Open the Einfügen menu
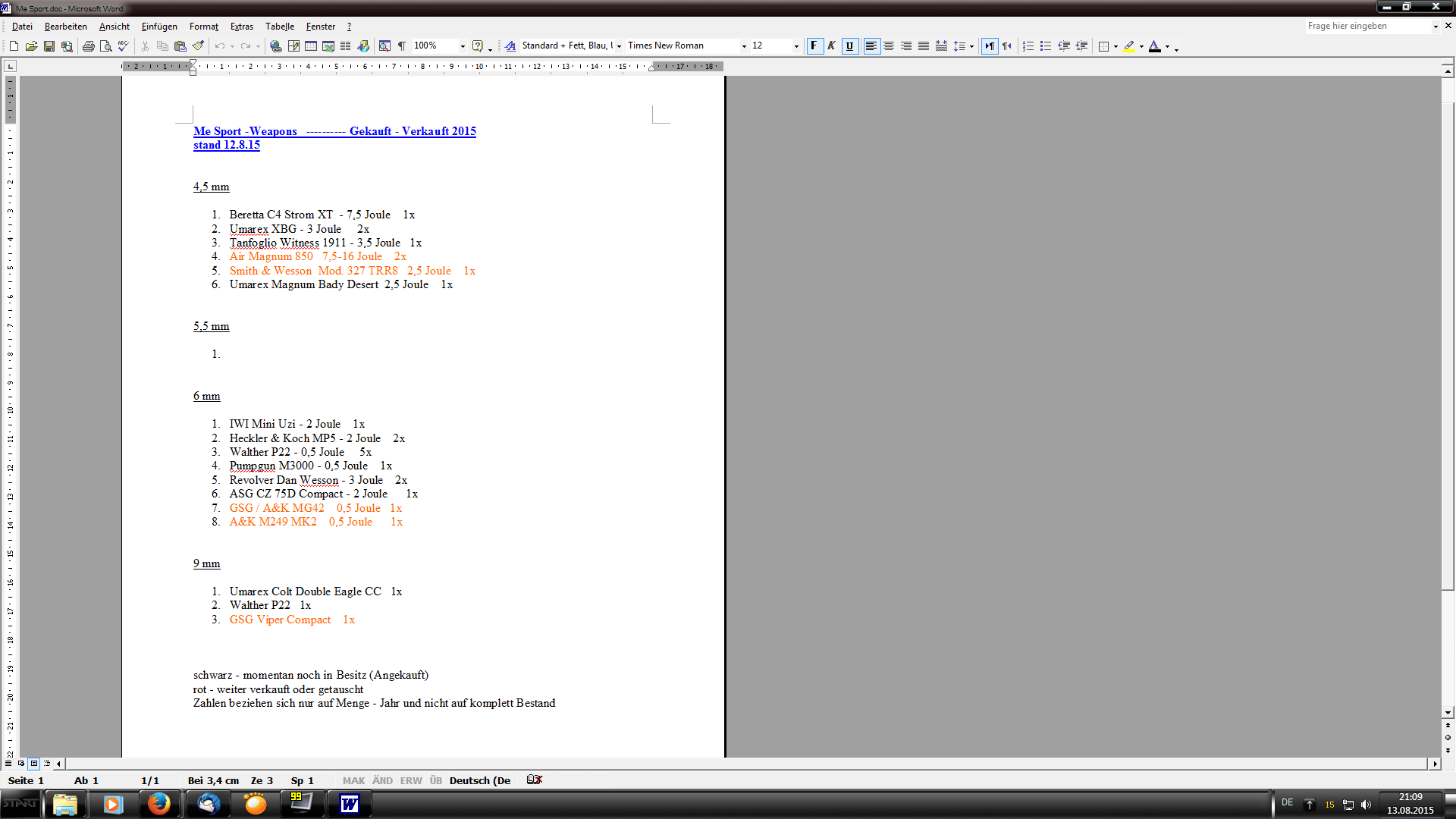 [x=159, y=27]
